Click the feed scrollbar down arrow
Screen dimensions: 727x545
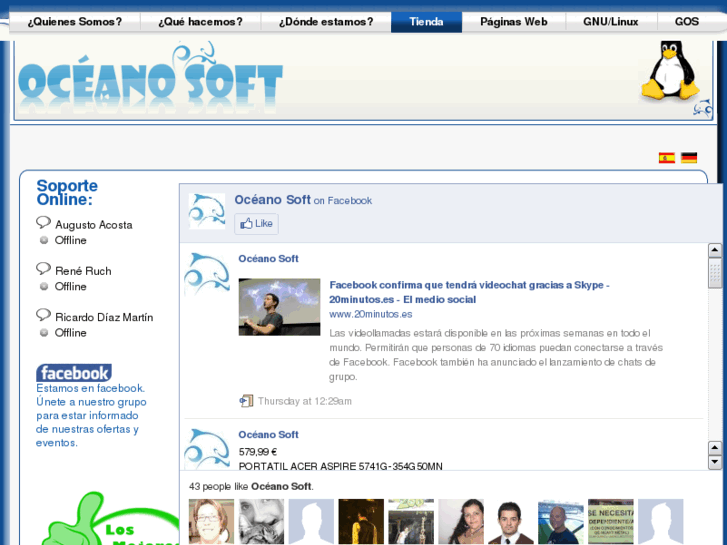[714, 462]
